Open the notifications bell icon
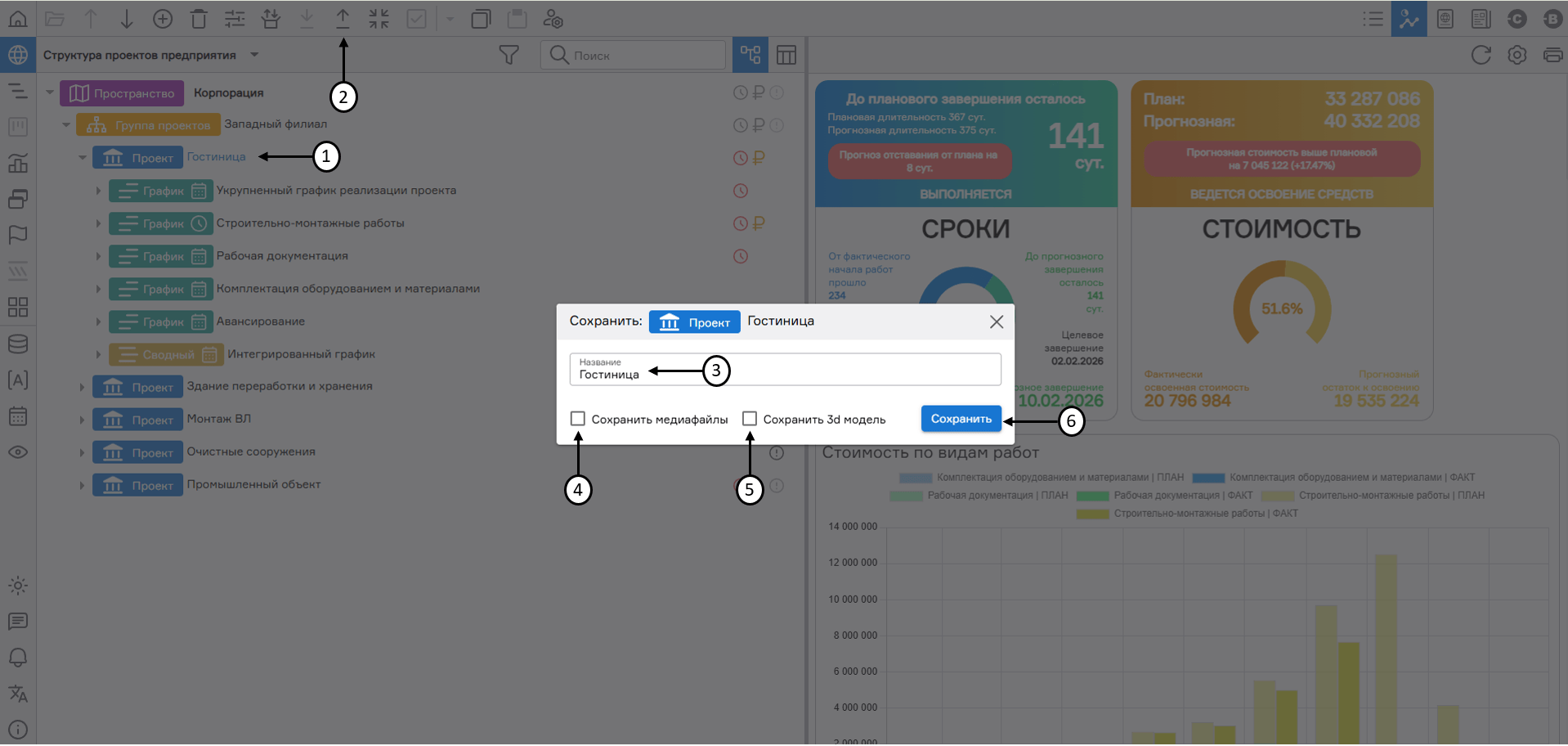 [18, 658]
